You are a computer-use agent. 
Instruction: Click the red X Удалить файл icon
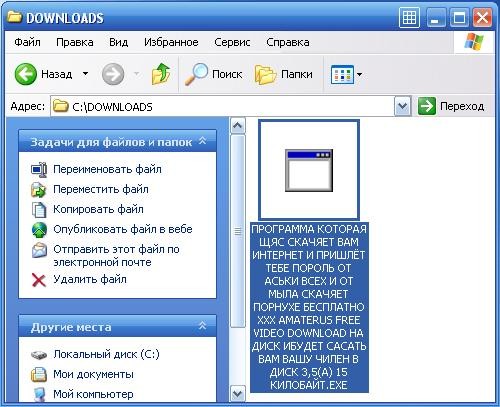[x=39, y=280]
